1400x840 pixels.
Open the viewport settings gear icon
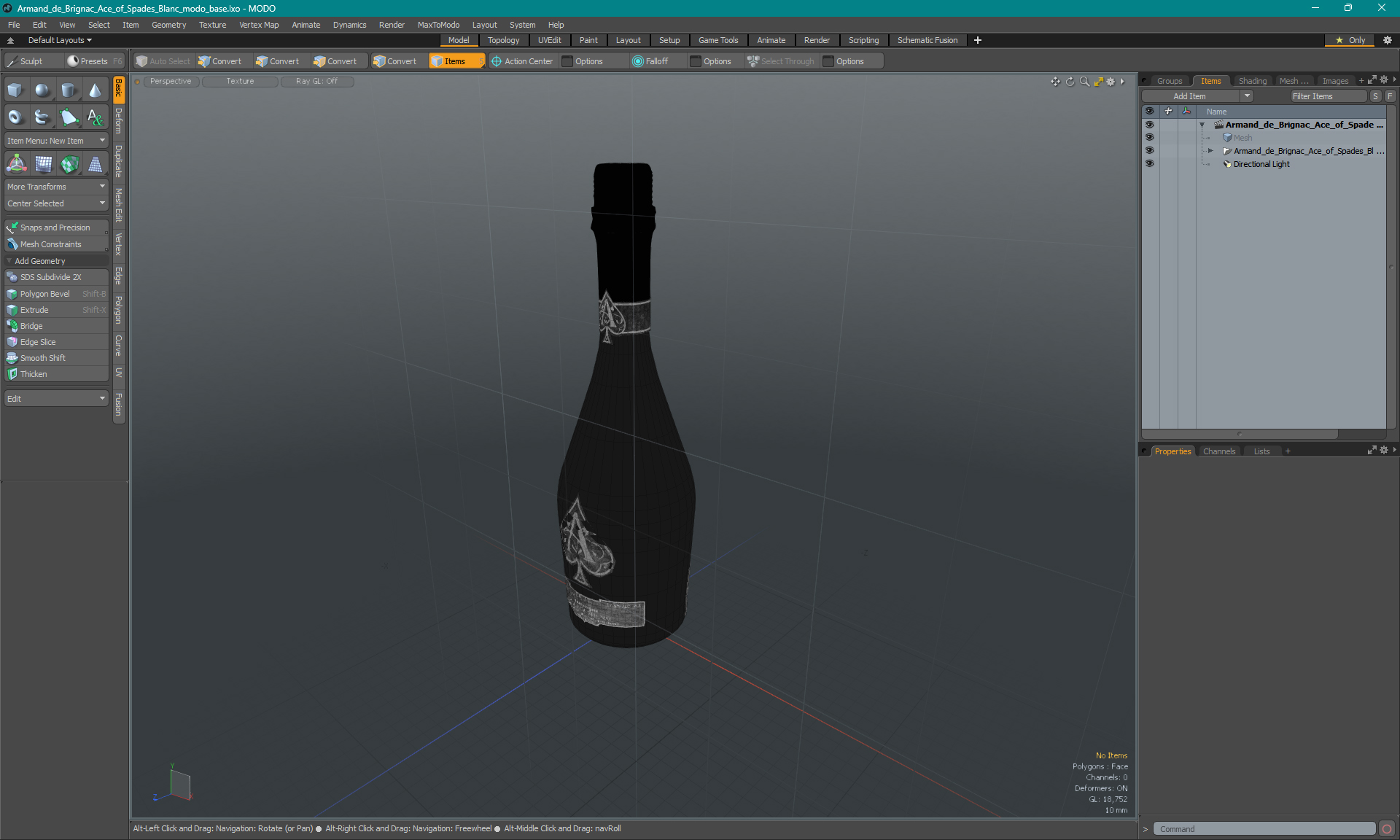tap(1111, 82)
